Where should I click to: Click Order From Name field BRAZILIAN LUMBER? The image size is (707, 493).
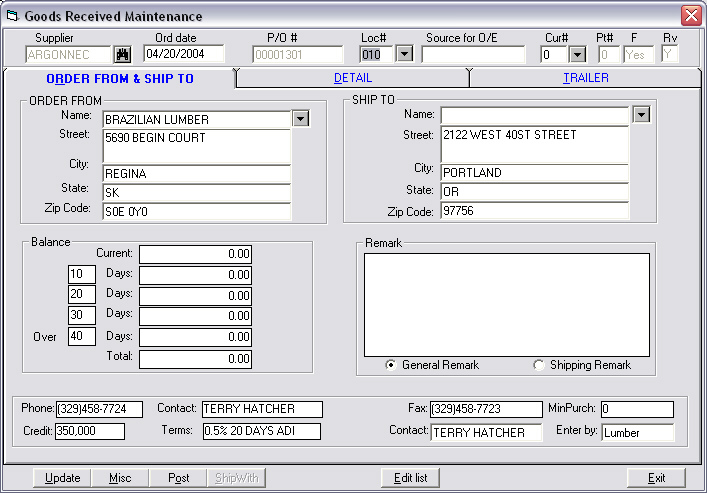coord(197,120)
